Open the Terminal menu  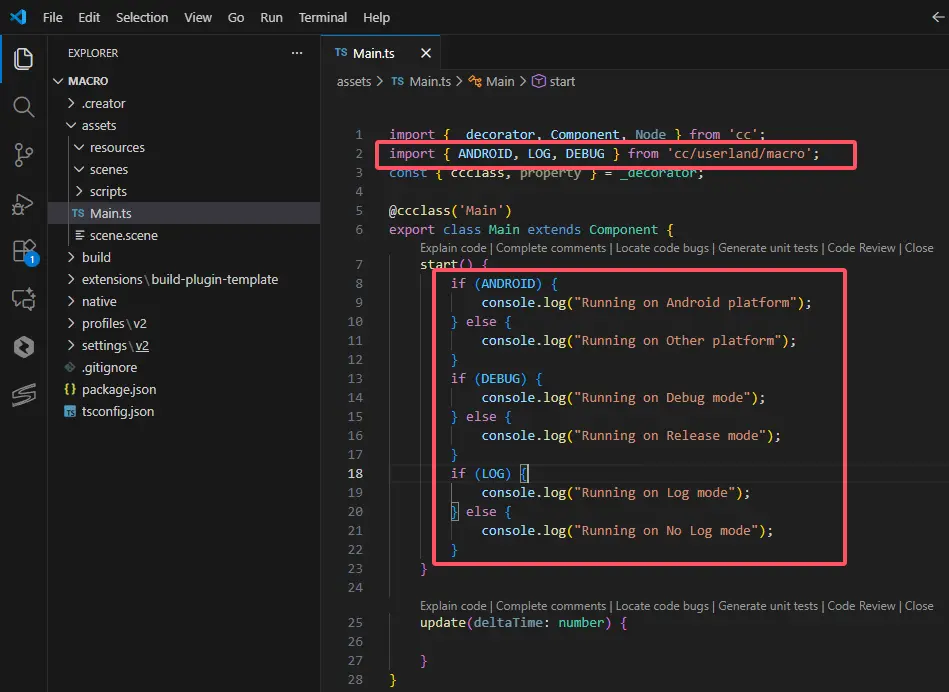[323, 17]
